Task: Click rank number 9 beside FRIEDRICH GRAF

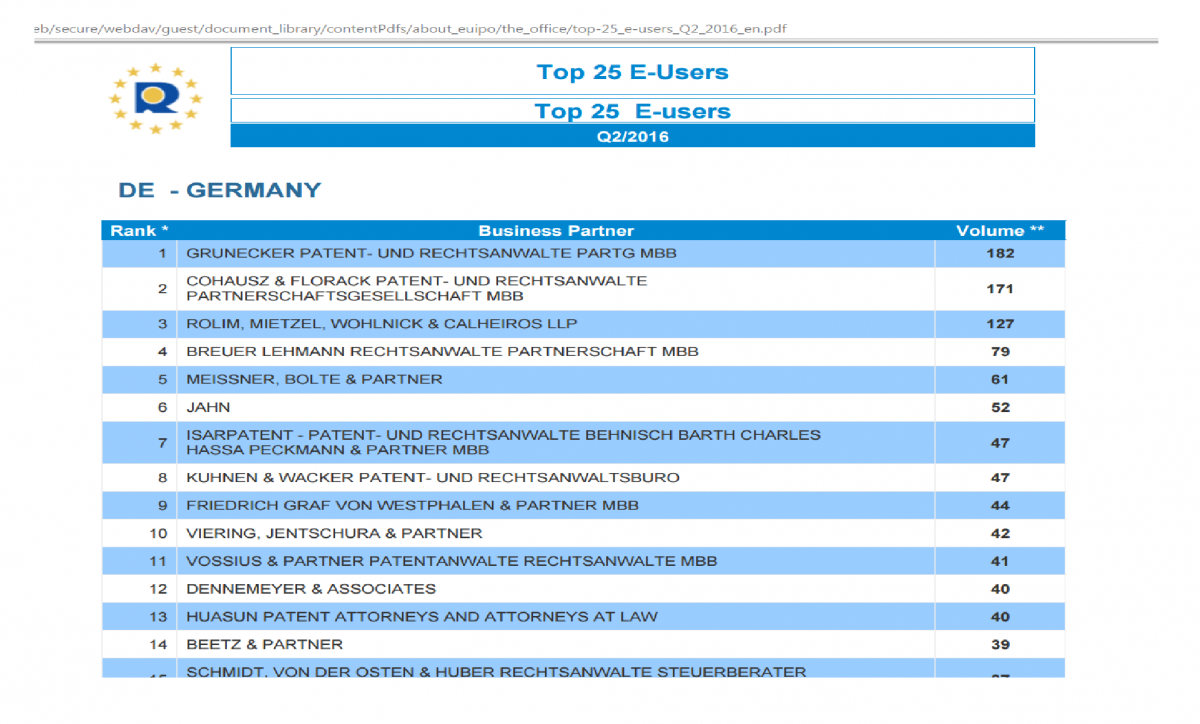Action: coord(162,505)
